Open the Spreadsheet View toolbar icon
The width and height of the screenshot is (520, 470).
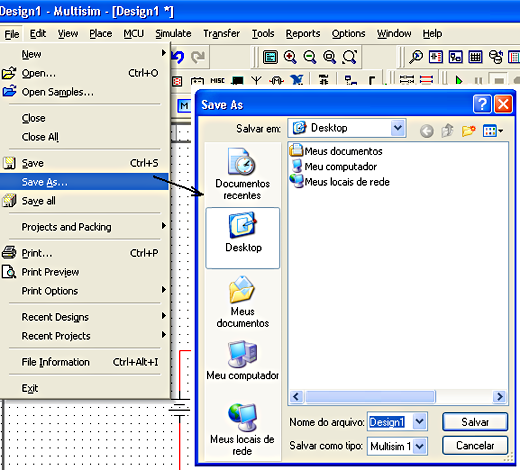coord(455,57)
